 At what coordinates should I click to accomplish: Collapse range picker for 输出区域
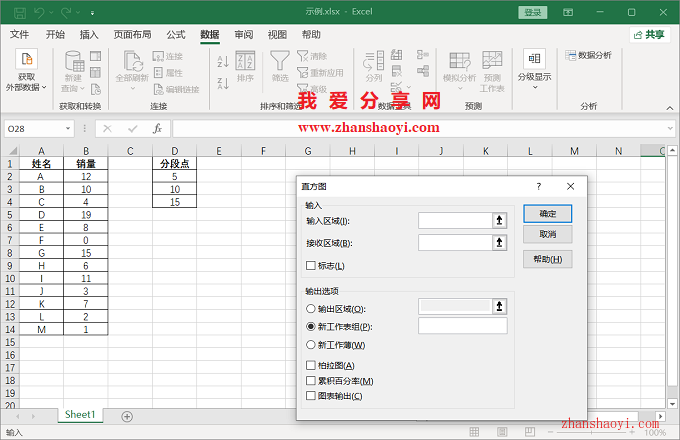500,306
